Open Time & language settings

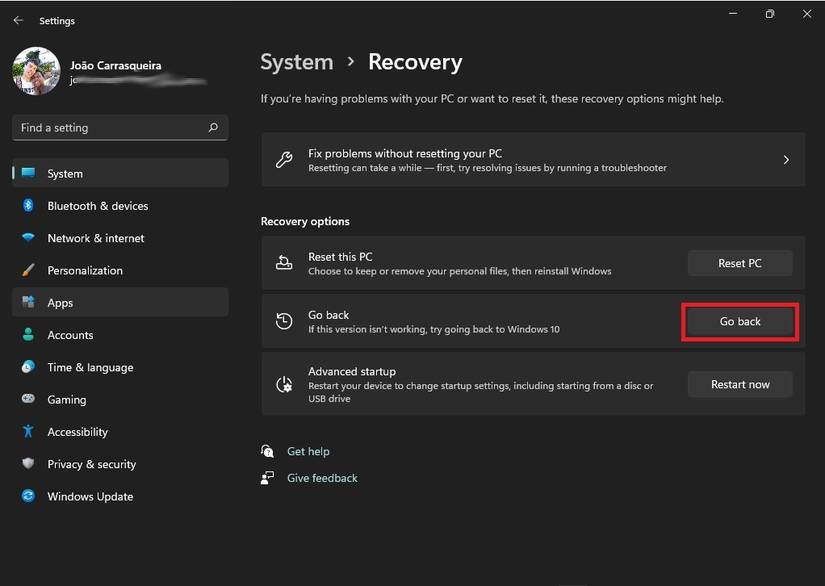[x=120, y=367]
